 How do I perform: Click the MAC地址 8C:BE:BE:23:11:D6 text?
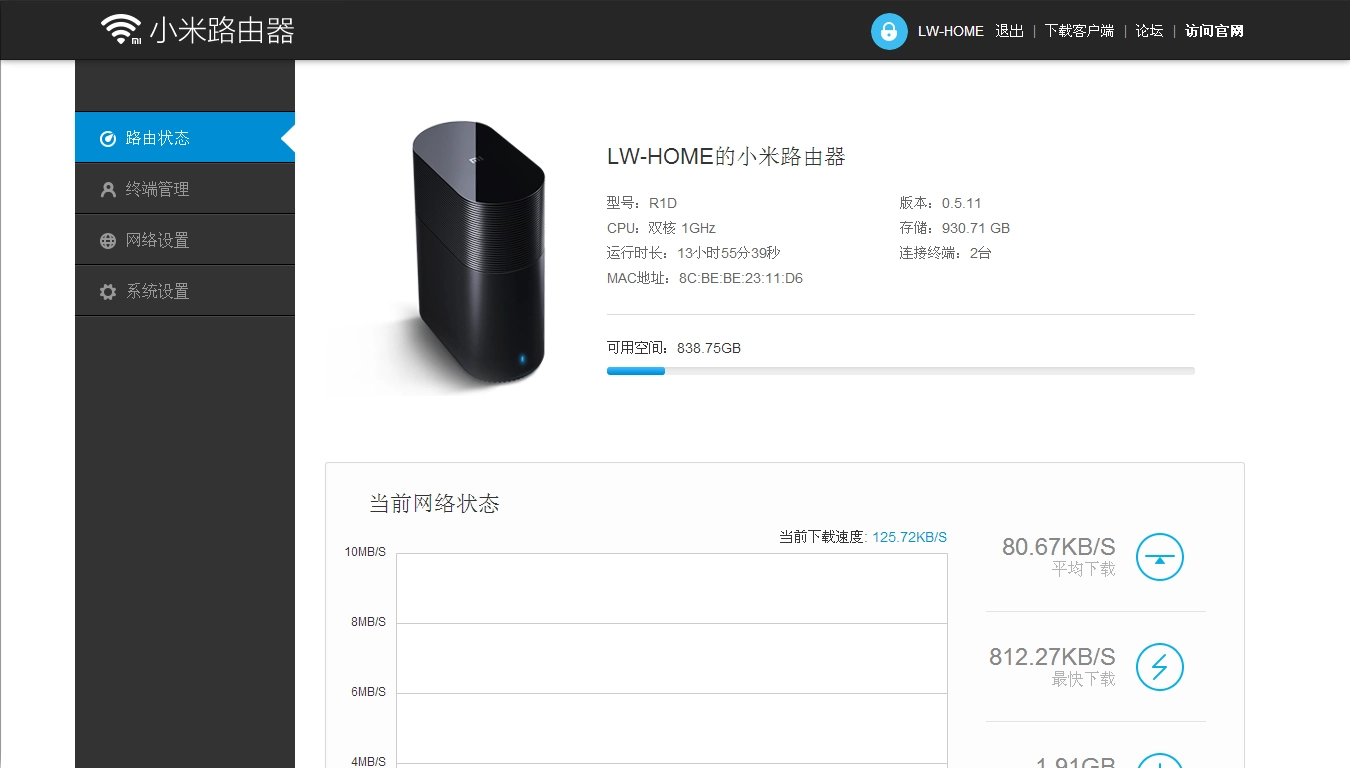(x=705, y=278)
